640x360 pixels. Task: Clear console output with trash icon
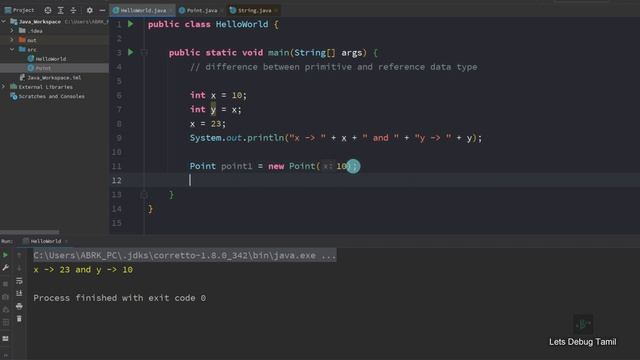click(x=19, y=319)
